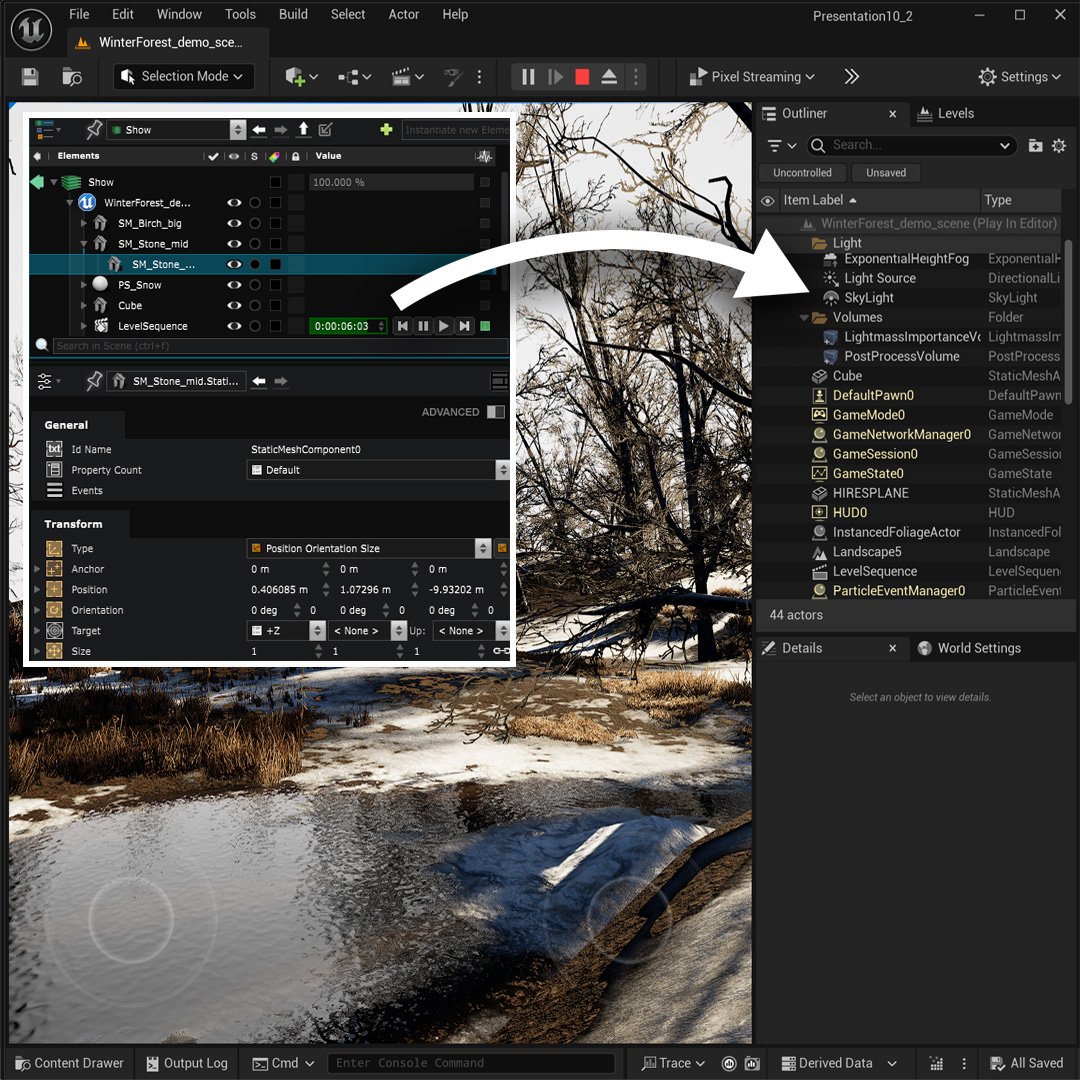Advance one frame with frame skip button
This screenshot has height=1080, width=1080.
point(555,76)
